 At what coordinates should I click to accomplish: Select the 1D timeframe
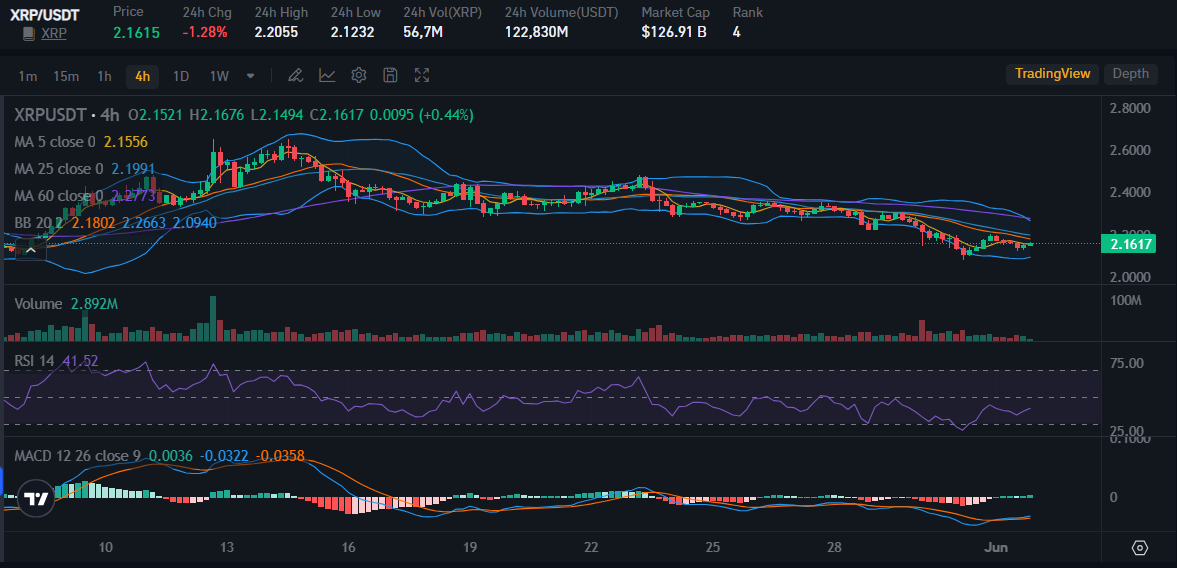181,76
